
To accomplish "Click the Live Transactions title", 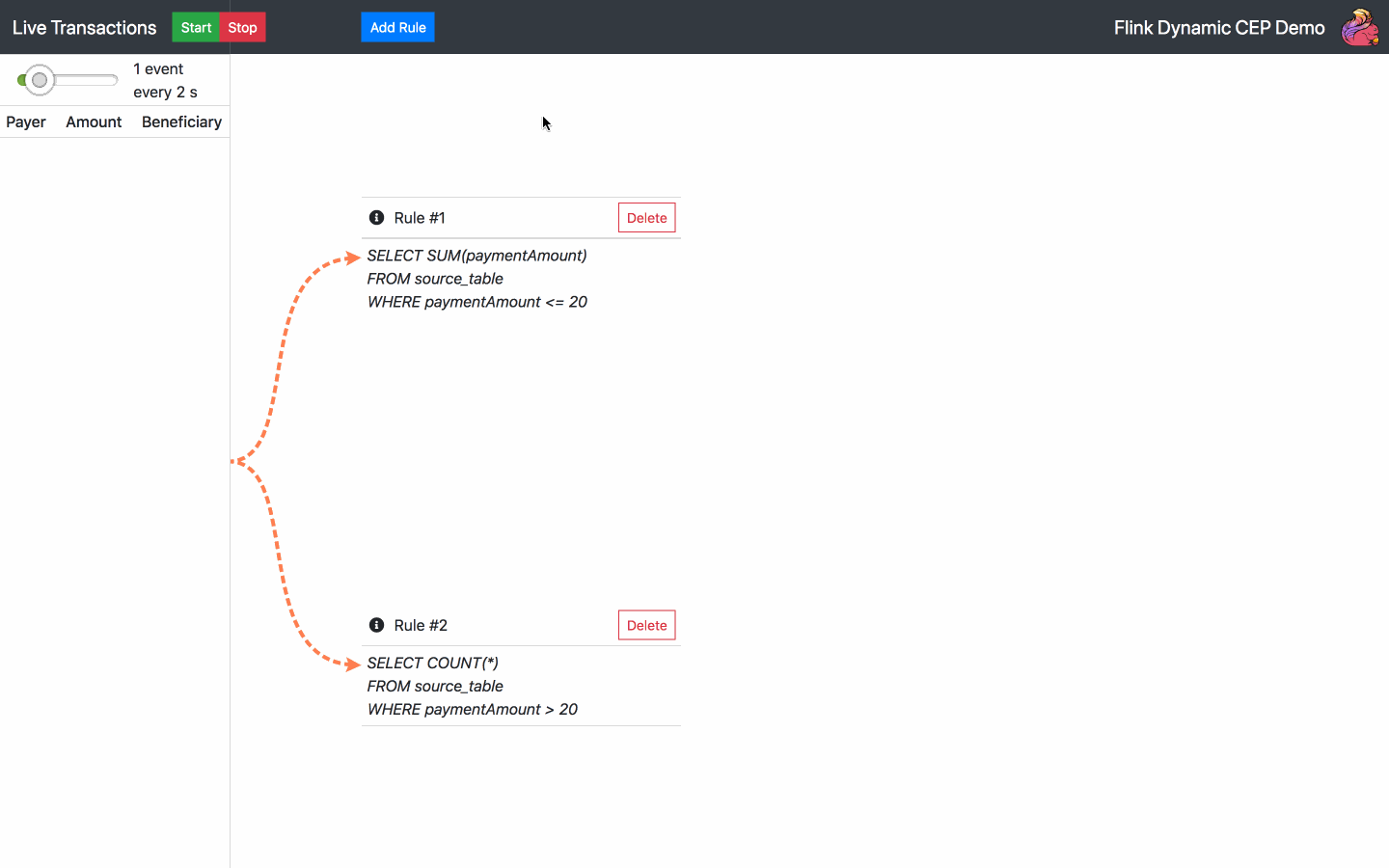I will 84,27.
